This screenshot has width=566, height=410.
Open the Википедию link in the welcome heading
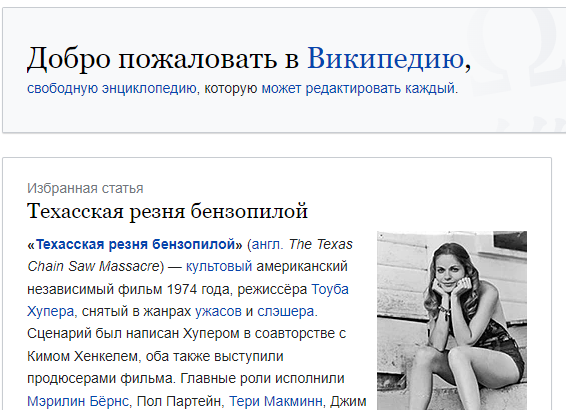click(x=386, y=58)
